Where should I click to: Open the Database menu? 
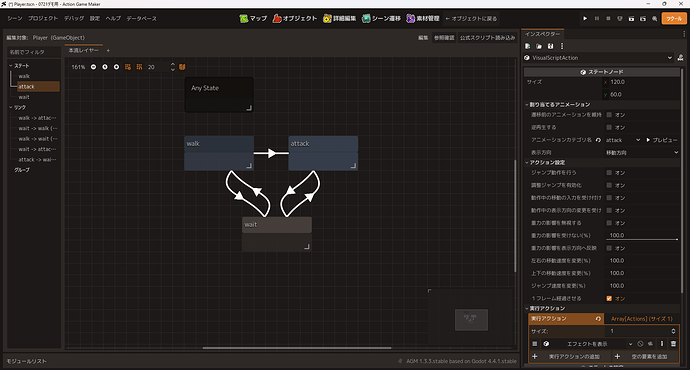coord(142,18)
